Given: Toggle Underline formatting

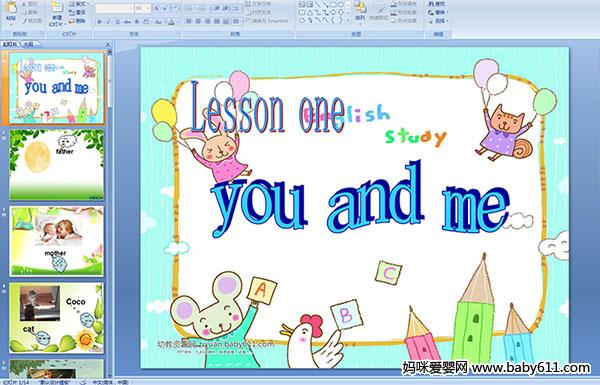Looking at the screenshot, I should (117, 22).
